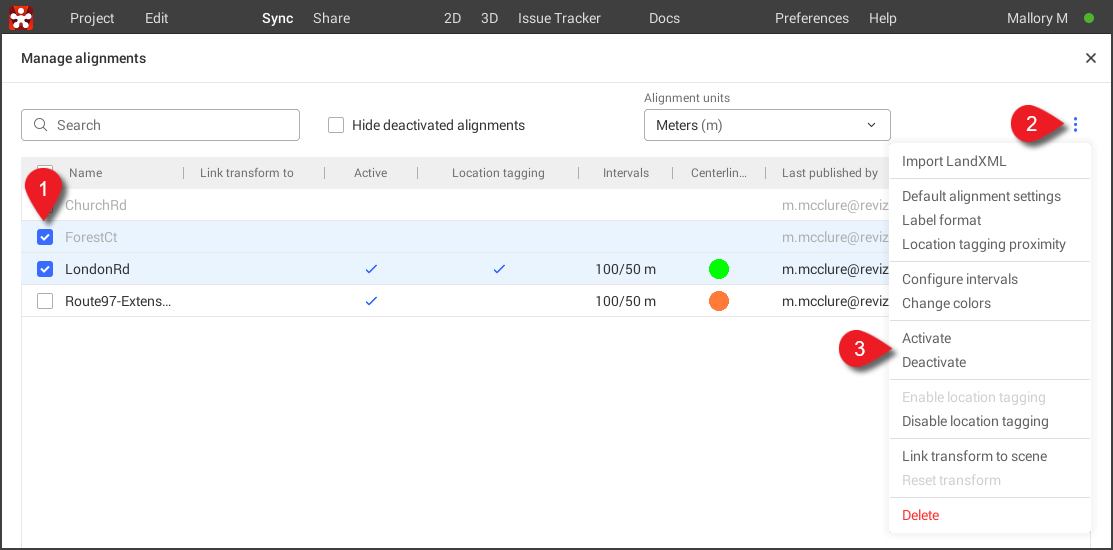
Task: Close the Manage alignments dialog
Action: pos(1090,59)
